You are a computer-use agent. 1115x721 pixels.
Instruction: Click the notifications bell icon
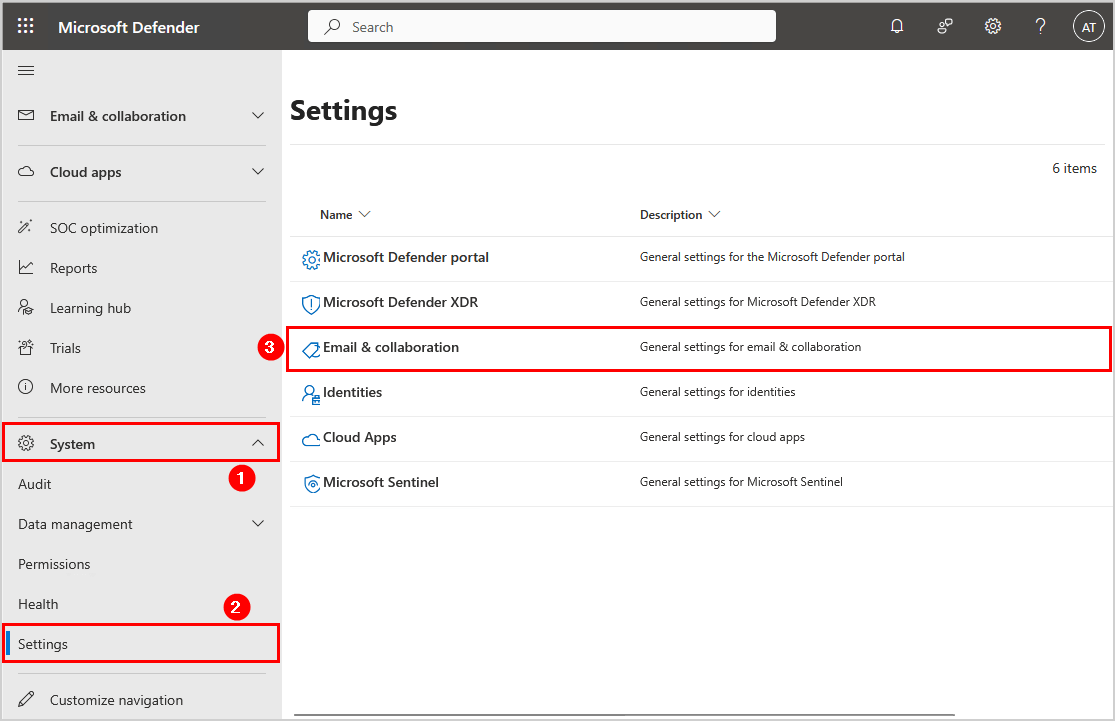[x=897, y=27]
